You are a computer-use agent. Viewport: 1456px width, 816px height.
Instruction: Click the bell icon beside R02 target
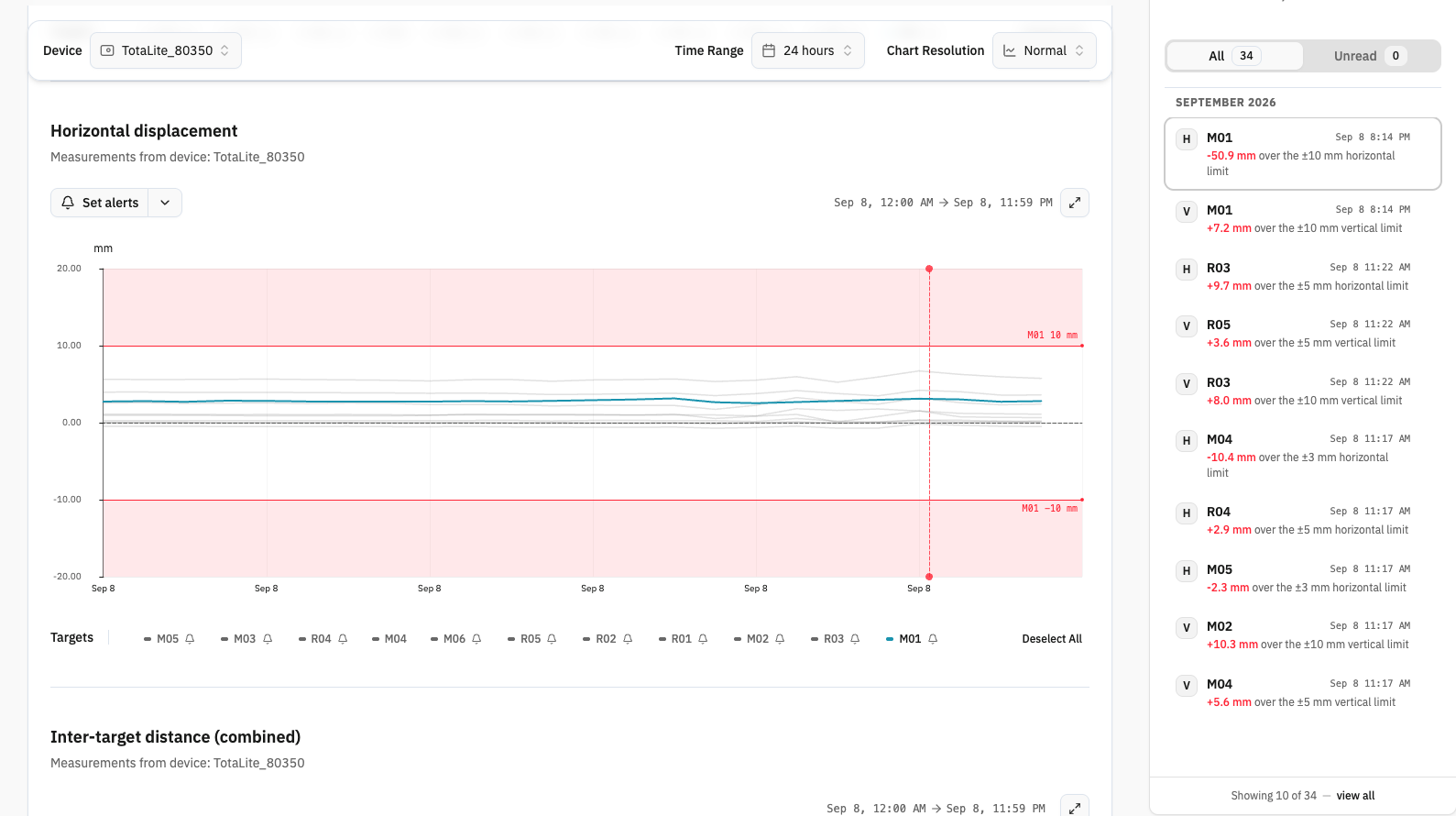coord(628,639)
